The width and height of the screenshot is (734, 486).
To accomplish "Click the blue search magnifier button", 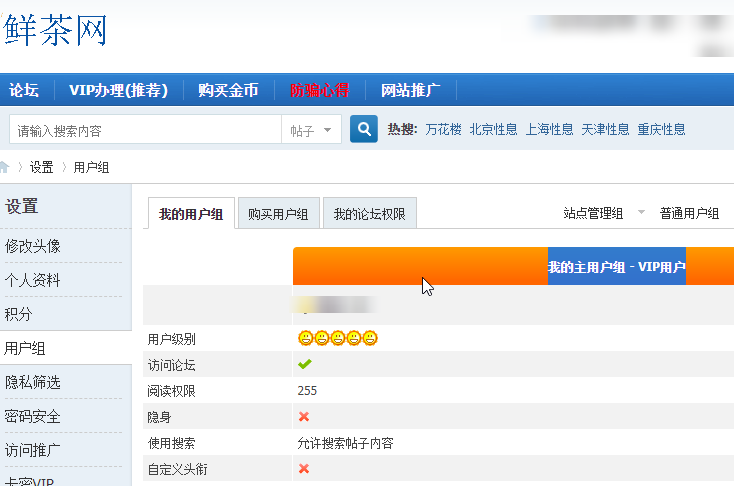I will tap(364, 129).
